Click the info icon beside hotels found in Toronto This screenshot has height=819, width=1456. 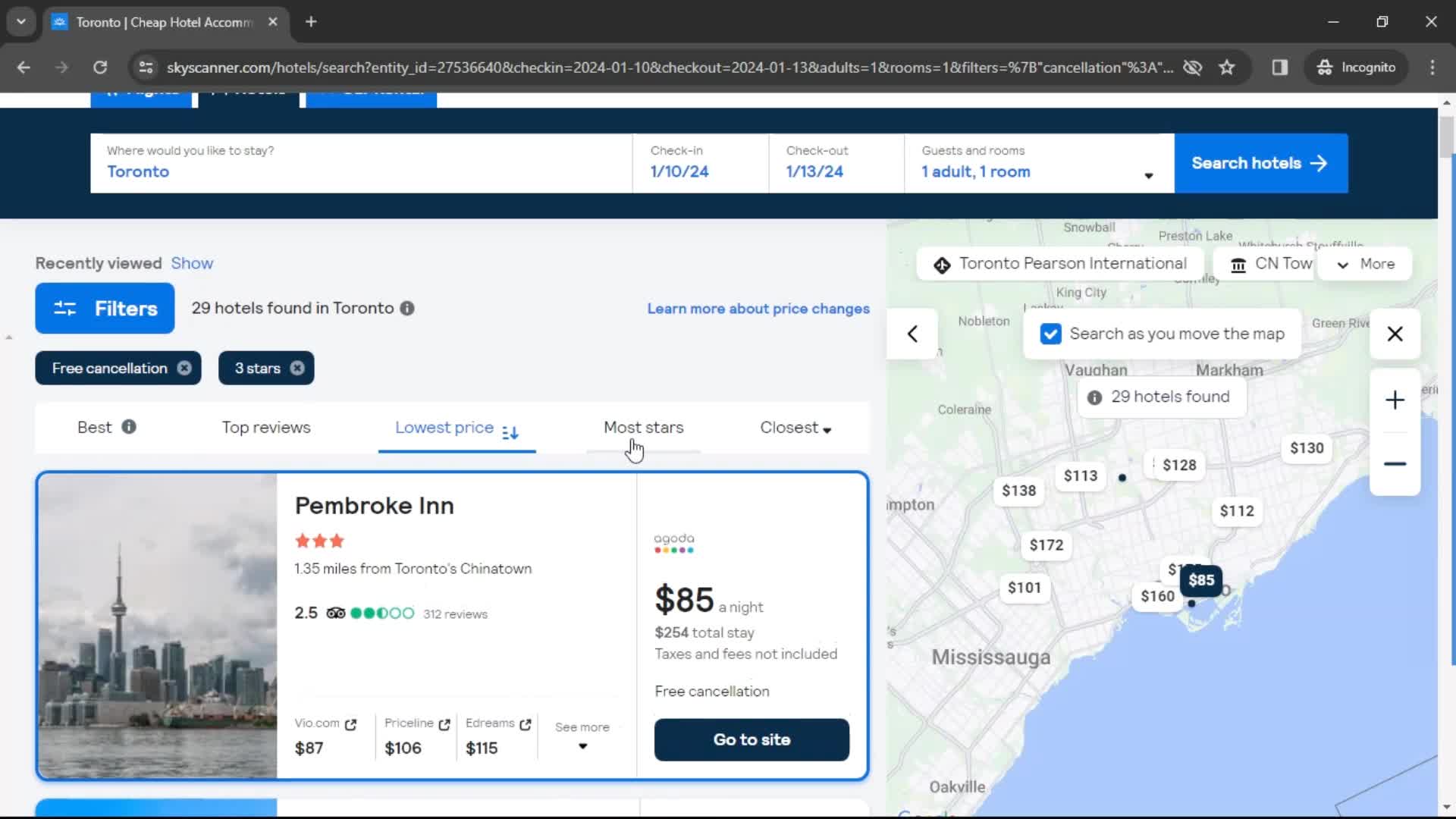407,309
